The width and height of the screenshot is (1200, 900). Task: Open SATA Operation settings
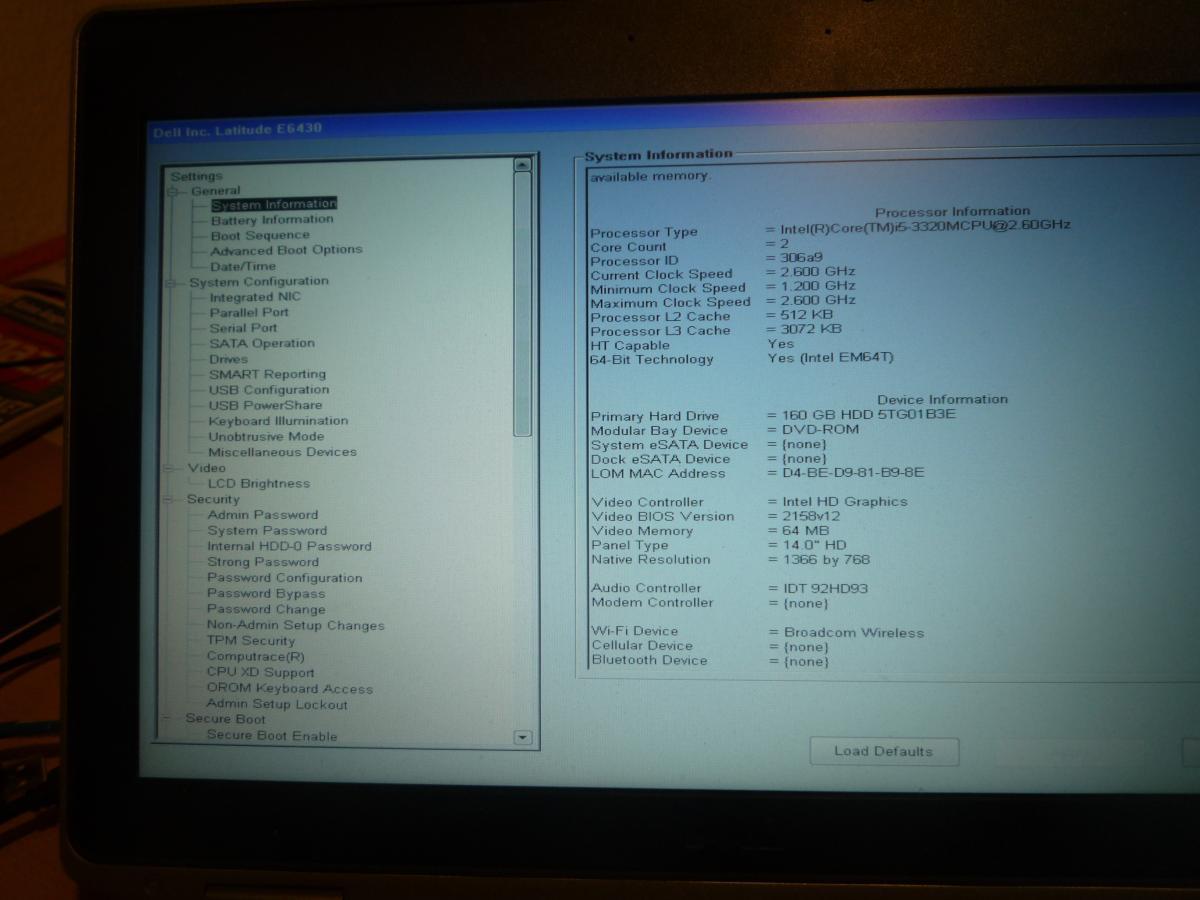point(262,343)
